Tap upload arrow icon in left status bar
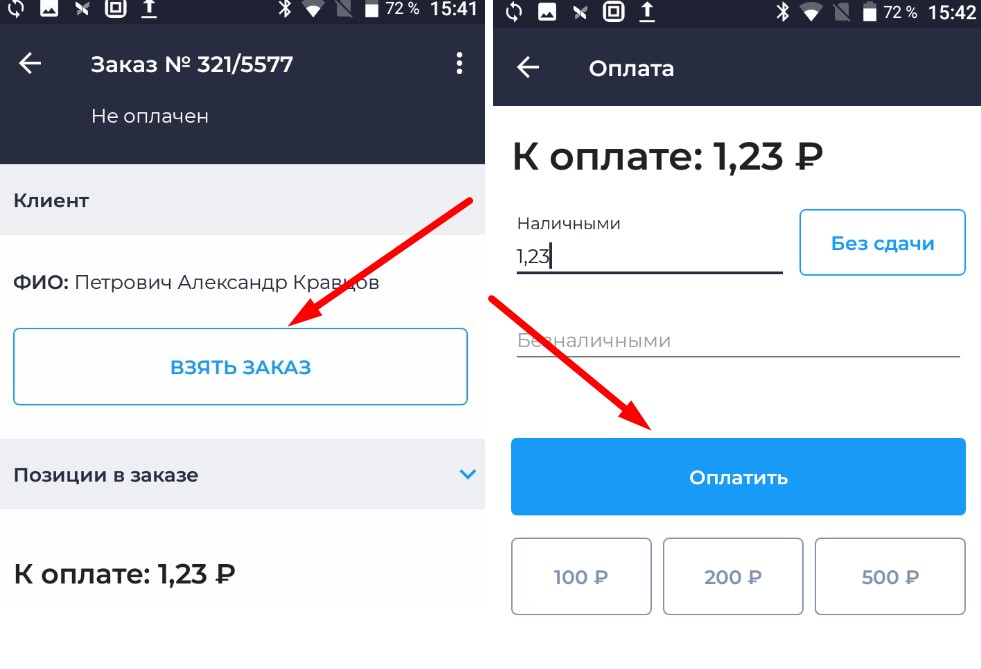This screenshot has height=669, width=981. (149, 9)
